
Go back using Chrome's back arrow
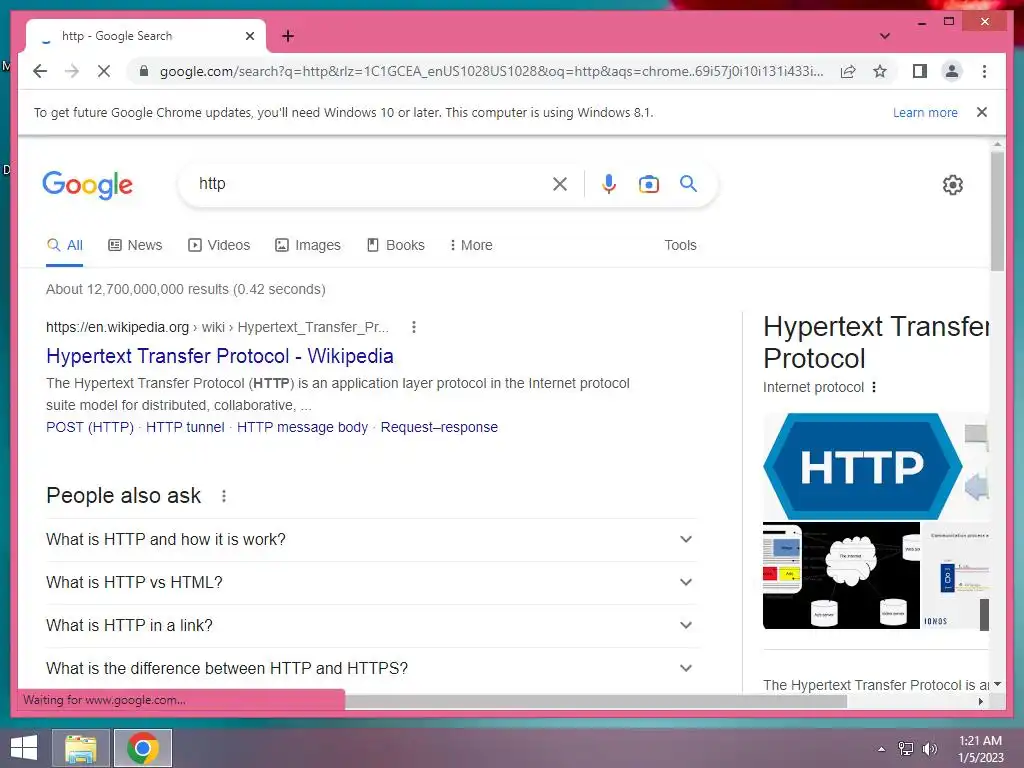tap(40, 71)
